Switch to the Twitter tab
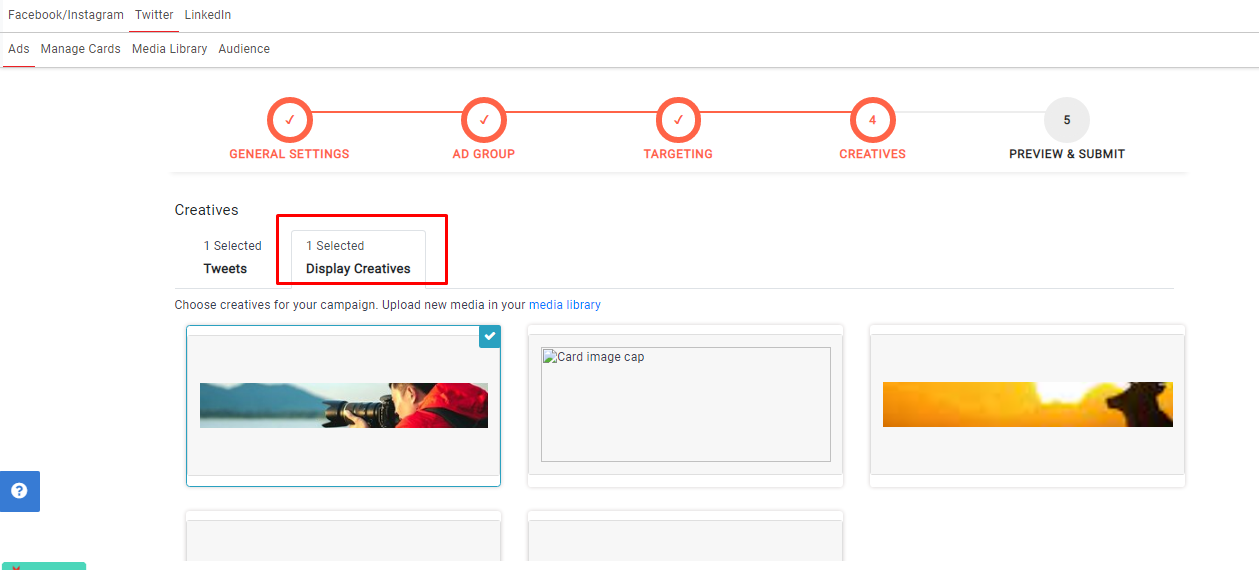The image size is (1259, 570). pyautogui.click(x=154, y=15)
